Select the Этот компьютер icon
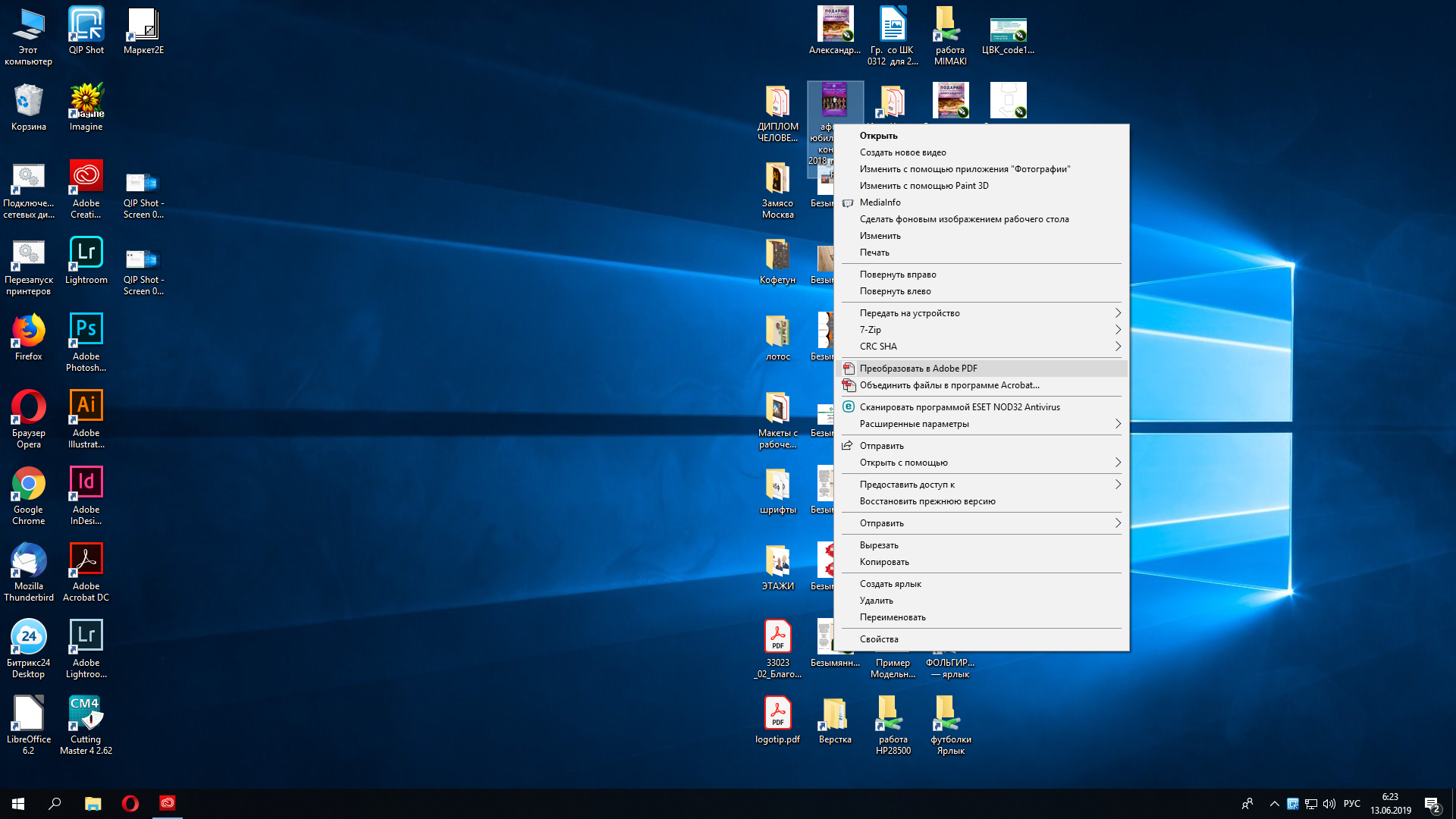The height and width of the screenshot is (819, 1456). 28,36
